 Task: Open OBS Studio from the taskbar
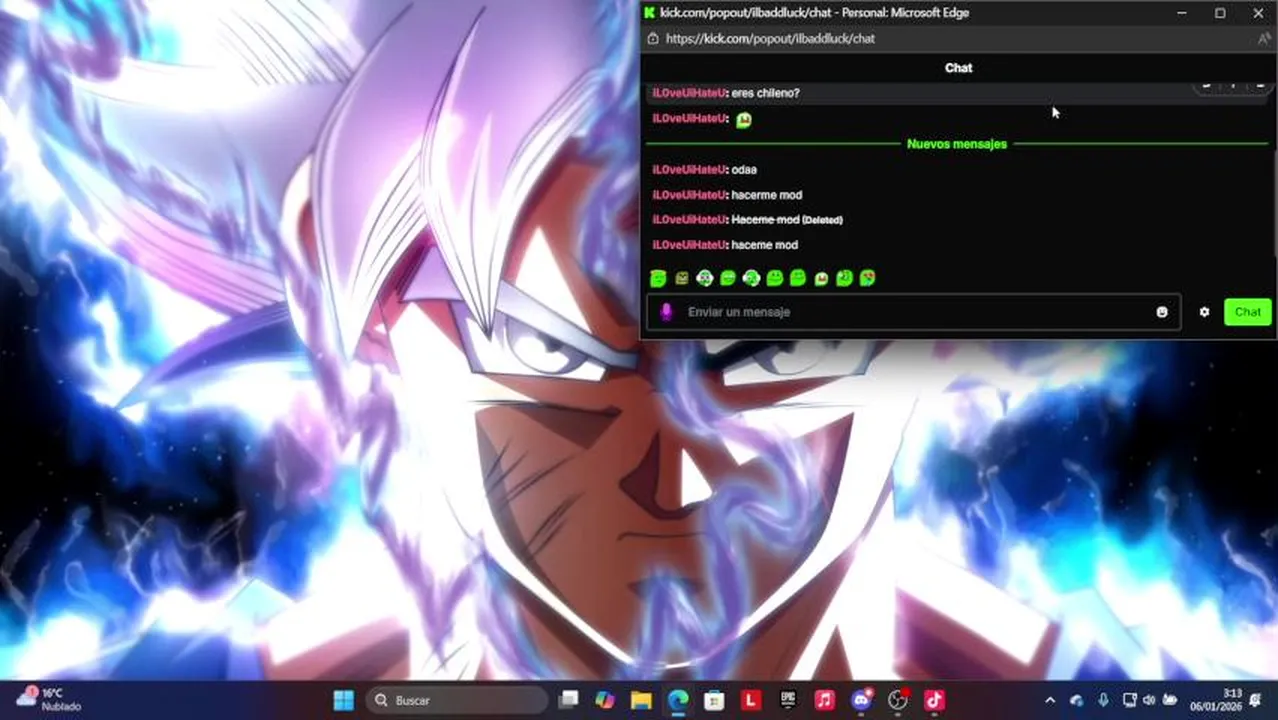[x=898, y=700]
